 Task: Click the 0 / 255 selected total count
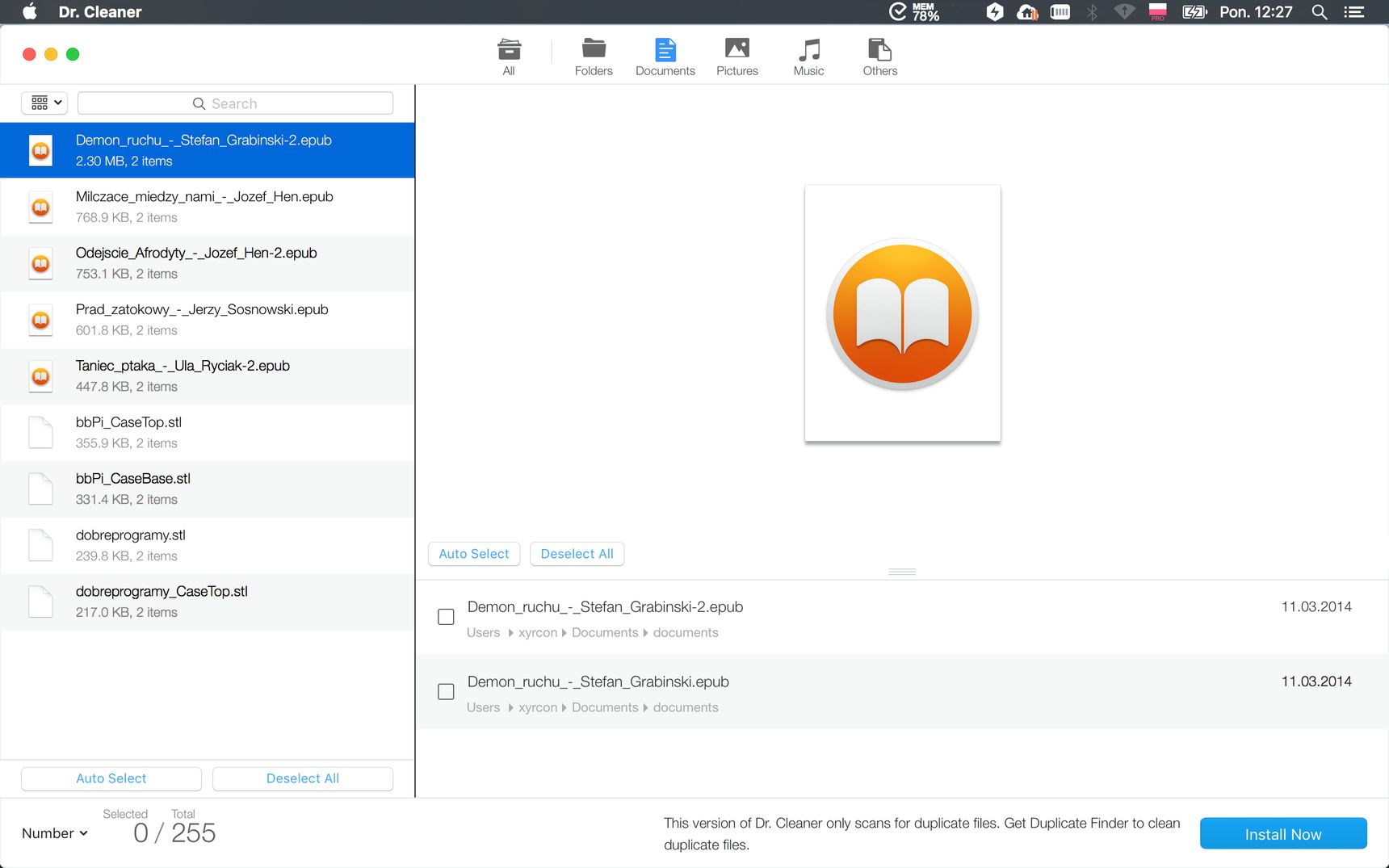pos(174,833)
